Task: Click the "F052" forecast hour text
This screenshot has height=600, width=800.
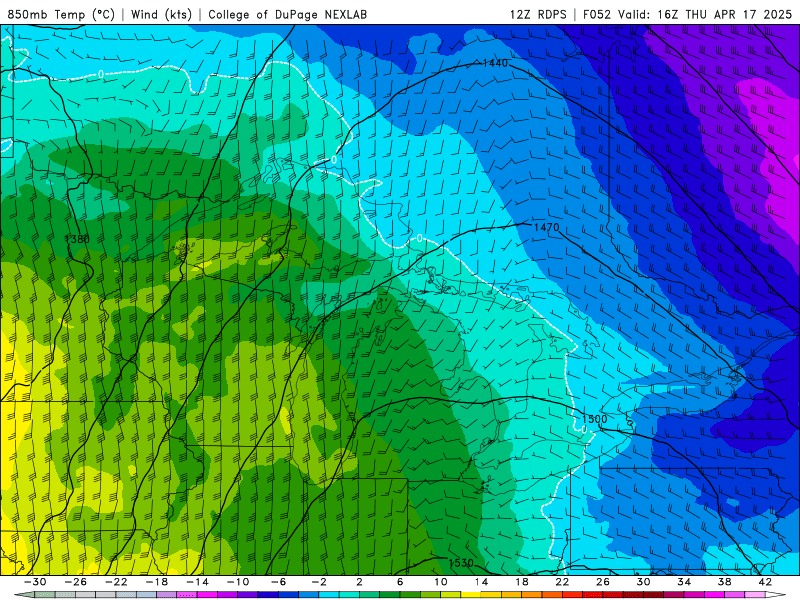Action: coord(596,14)
